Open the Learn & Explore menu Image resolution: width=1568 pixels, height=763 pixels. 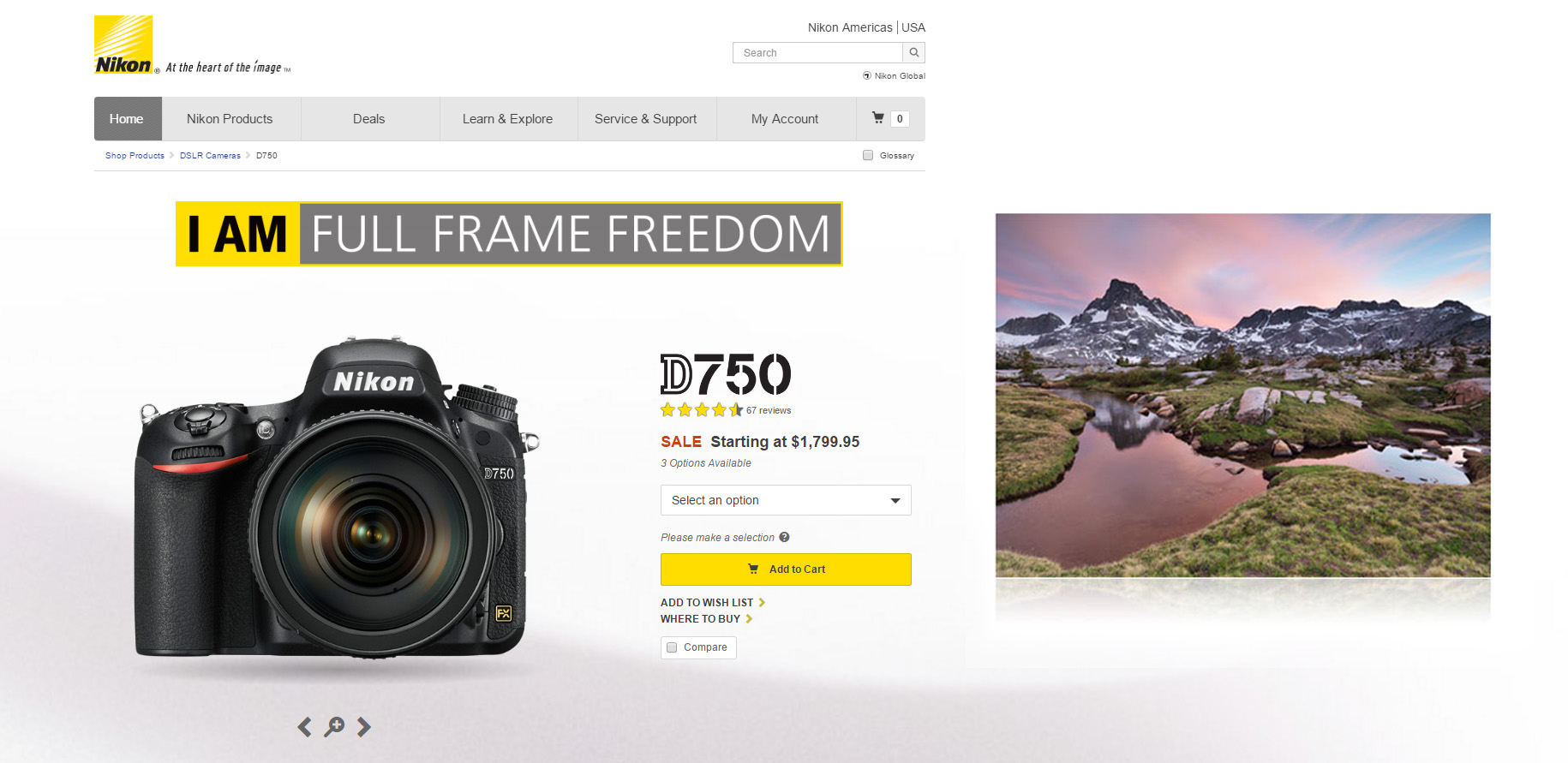click(x=507, y=119)
